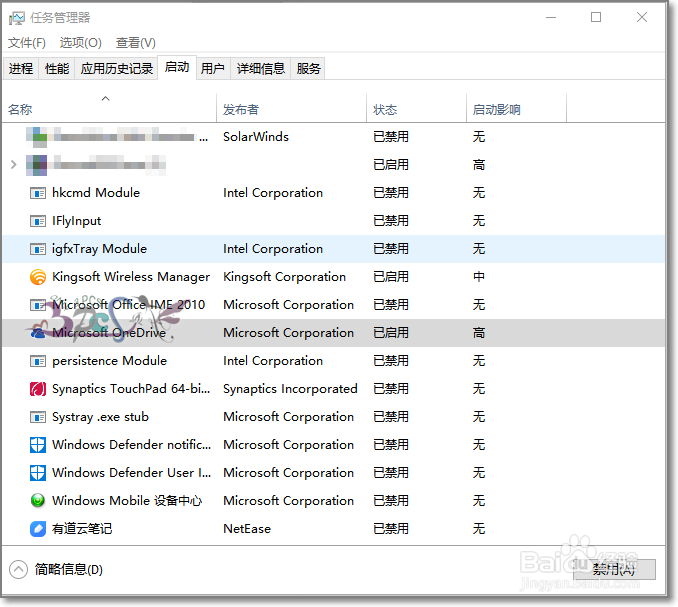678x607 pixels.
Task: Switch to the 用户 tab
Action: [213, 69]
